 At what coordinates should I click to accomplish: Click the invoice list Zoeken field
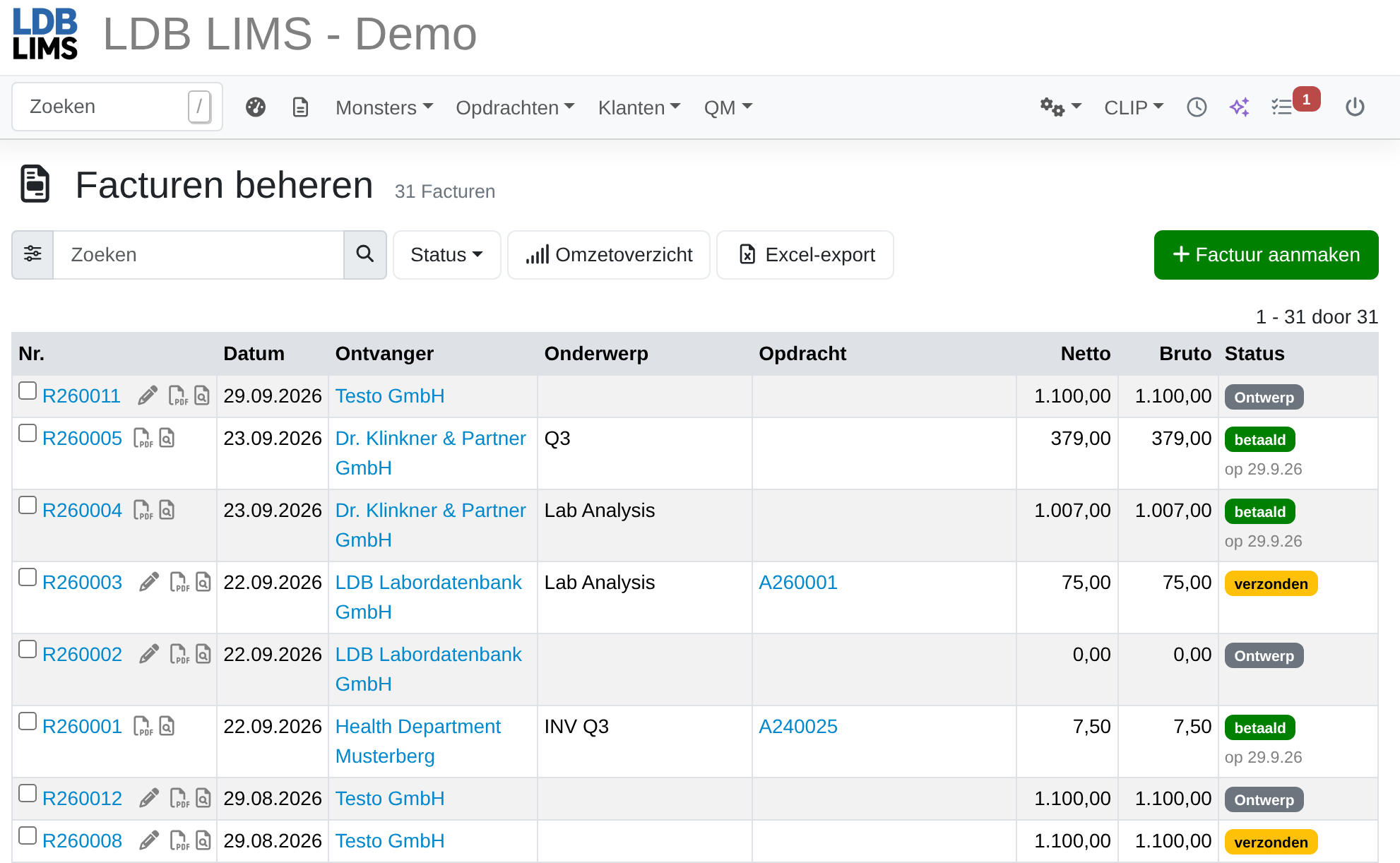tap(198, 254)
